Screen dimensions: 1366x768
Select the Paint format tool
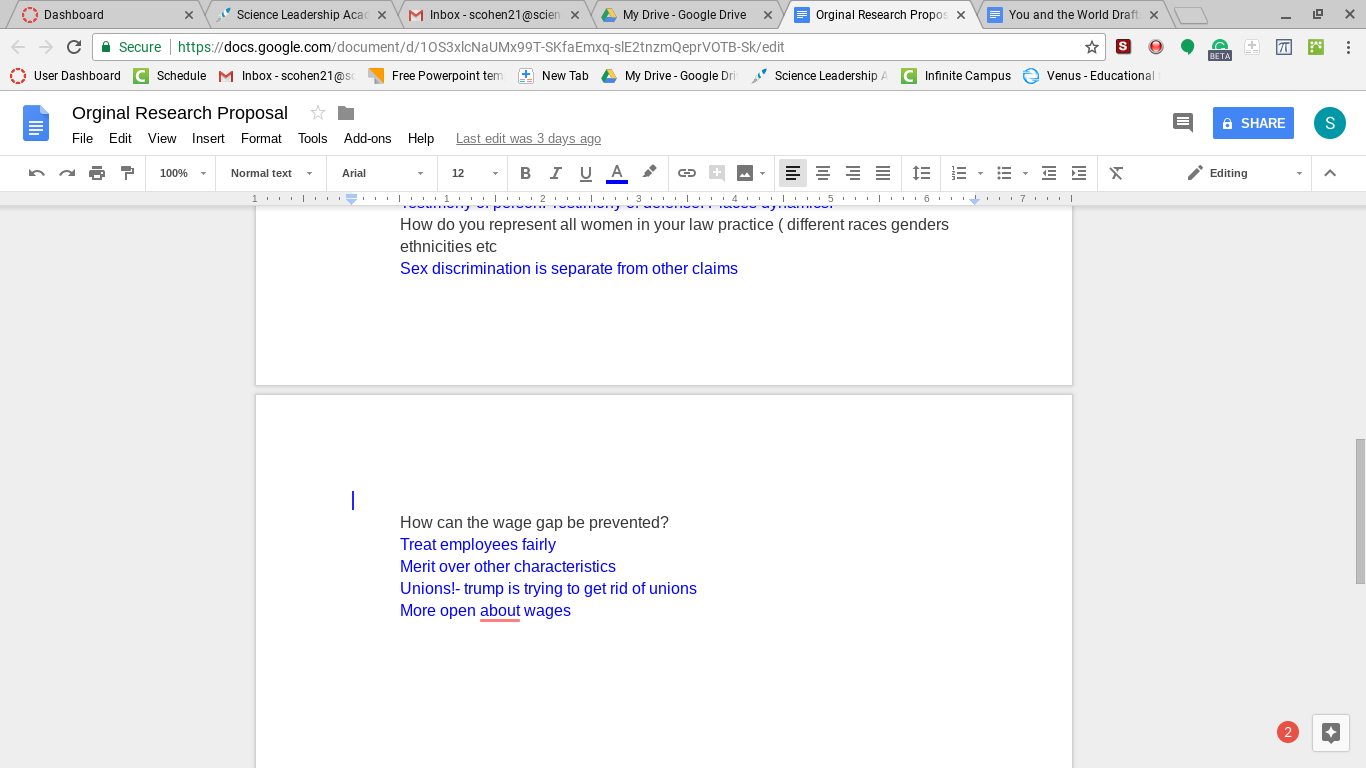point(127,173)
